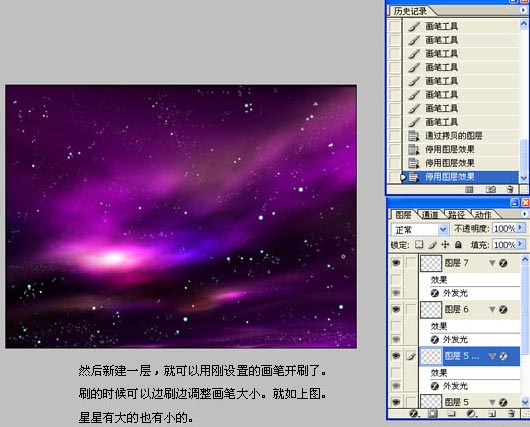This screenshot has width=530, height=427.
Task: Click the 图层 7 layer name
Action: 456,263
